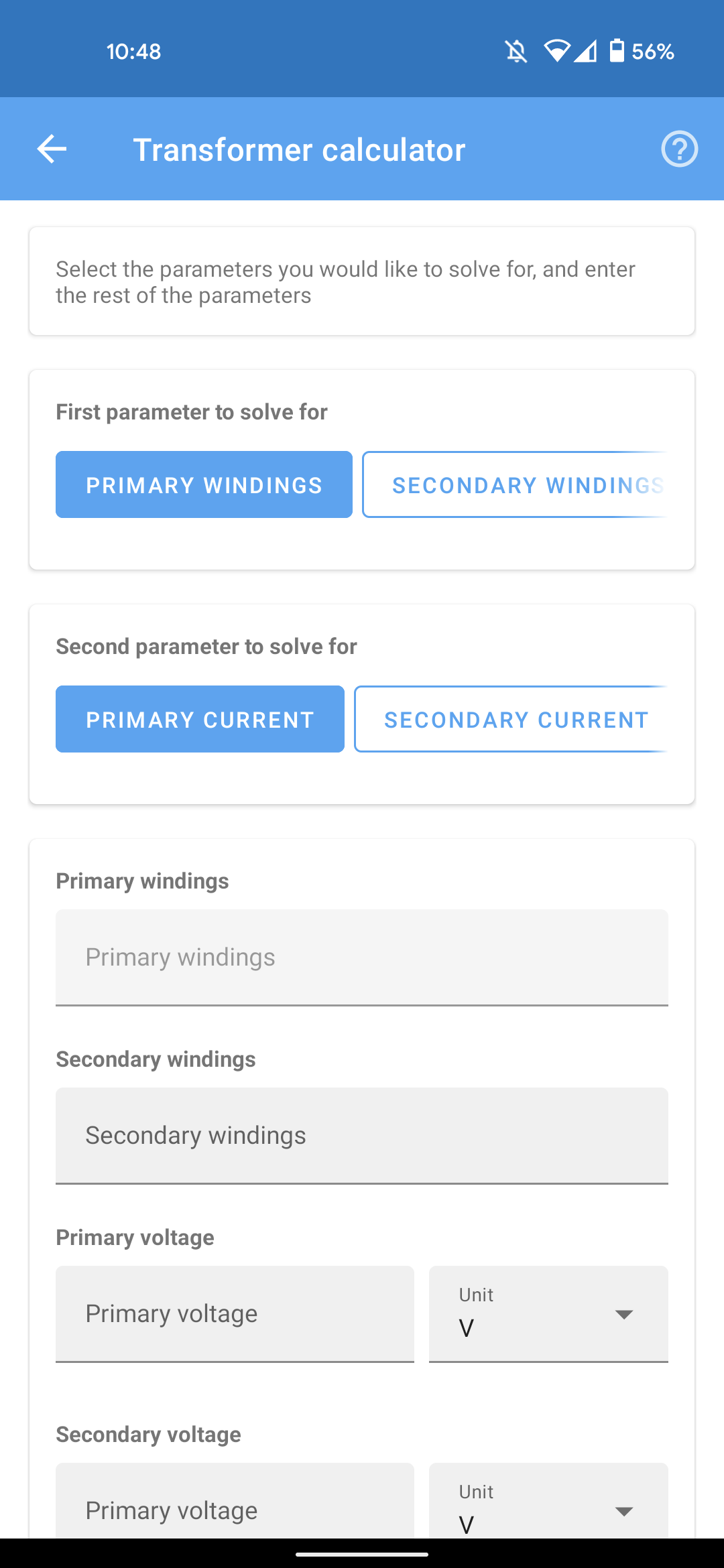Tap the battery status icon
Screen dimensions: 724x1568
(617, 51)
